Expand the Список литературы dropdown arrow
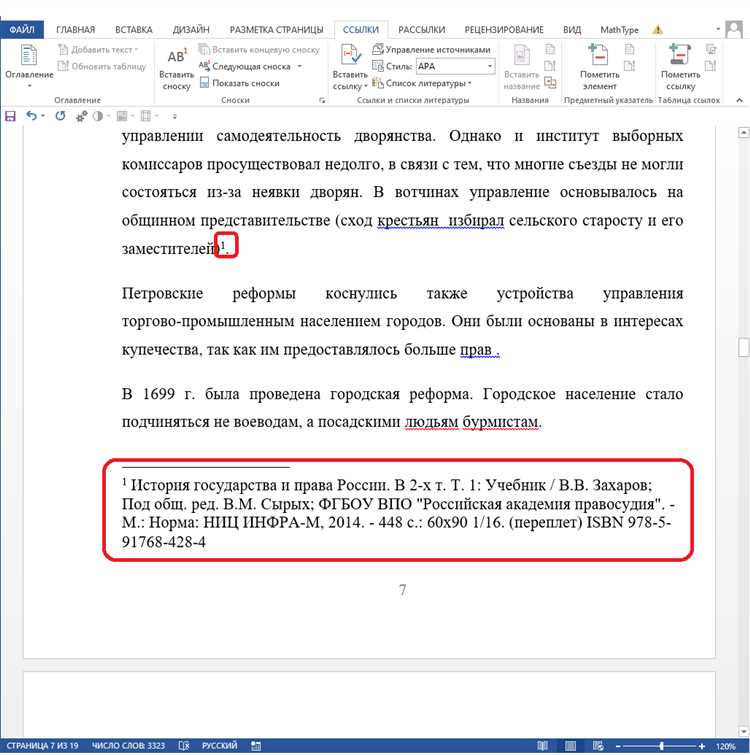The width and height of the screenshot is (750, 755). (469, 83)
